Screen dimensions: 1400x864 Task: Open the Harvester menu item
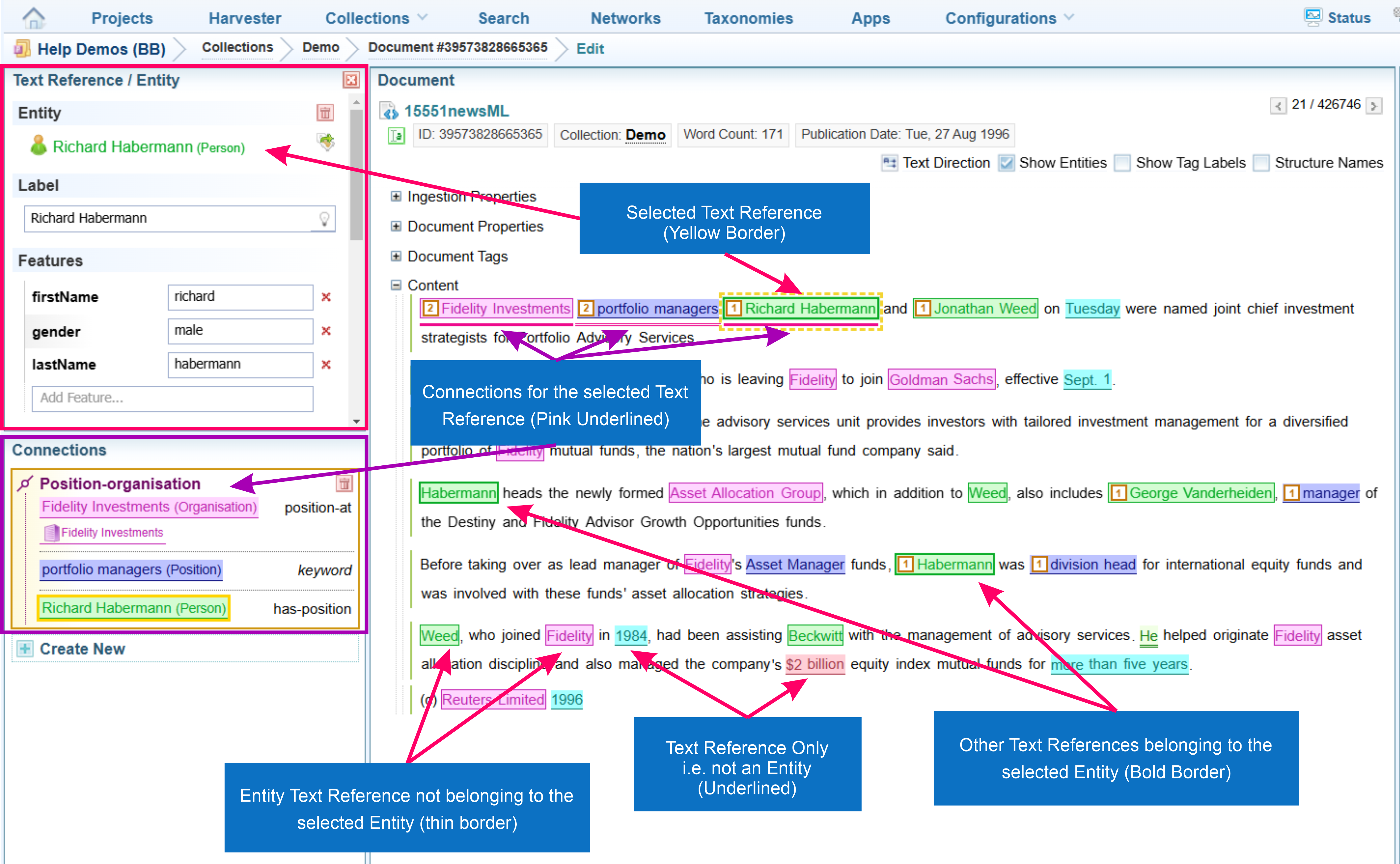coord(244,18)
